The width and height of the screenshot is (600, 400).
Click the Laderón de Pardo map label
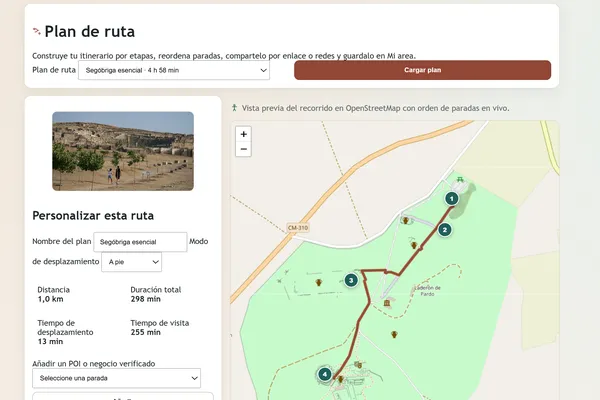pyautogui.click(x=427, y=291)
